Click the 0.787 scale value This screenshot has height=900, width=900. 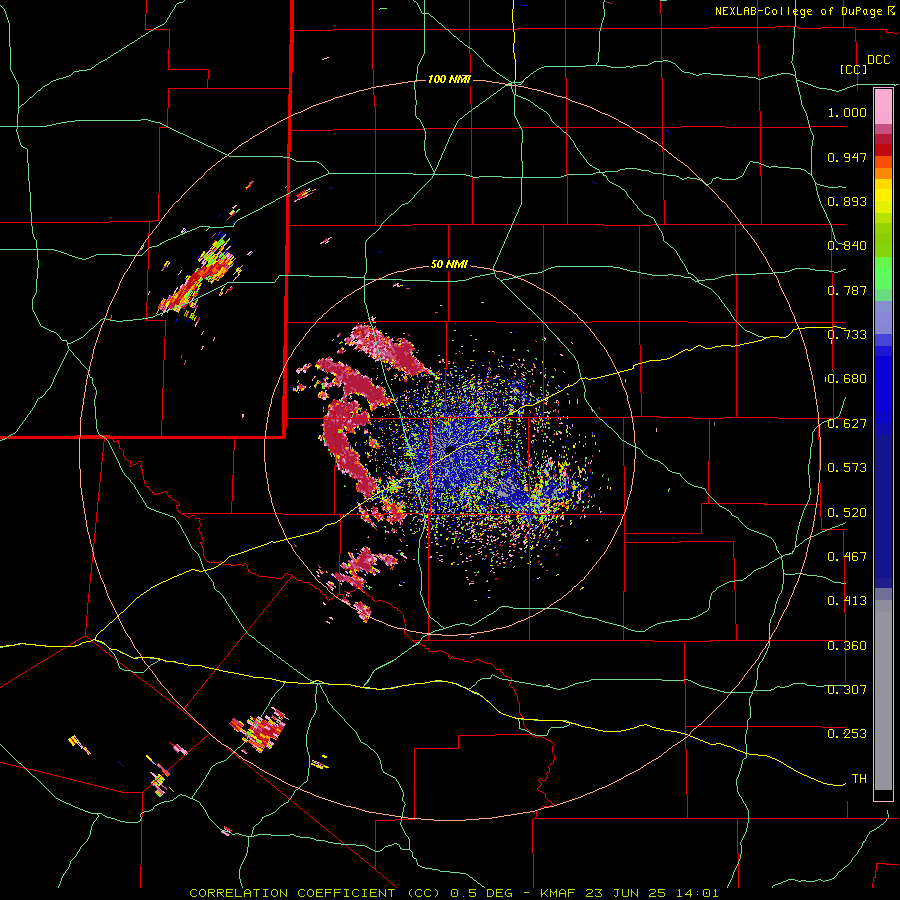click(847, 290)
